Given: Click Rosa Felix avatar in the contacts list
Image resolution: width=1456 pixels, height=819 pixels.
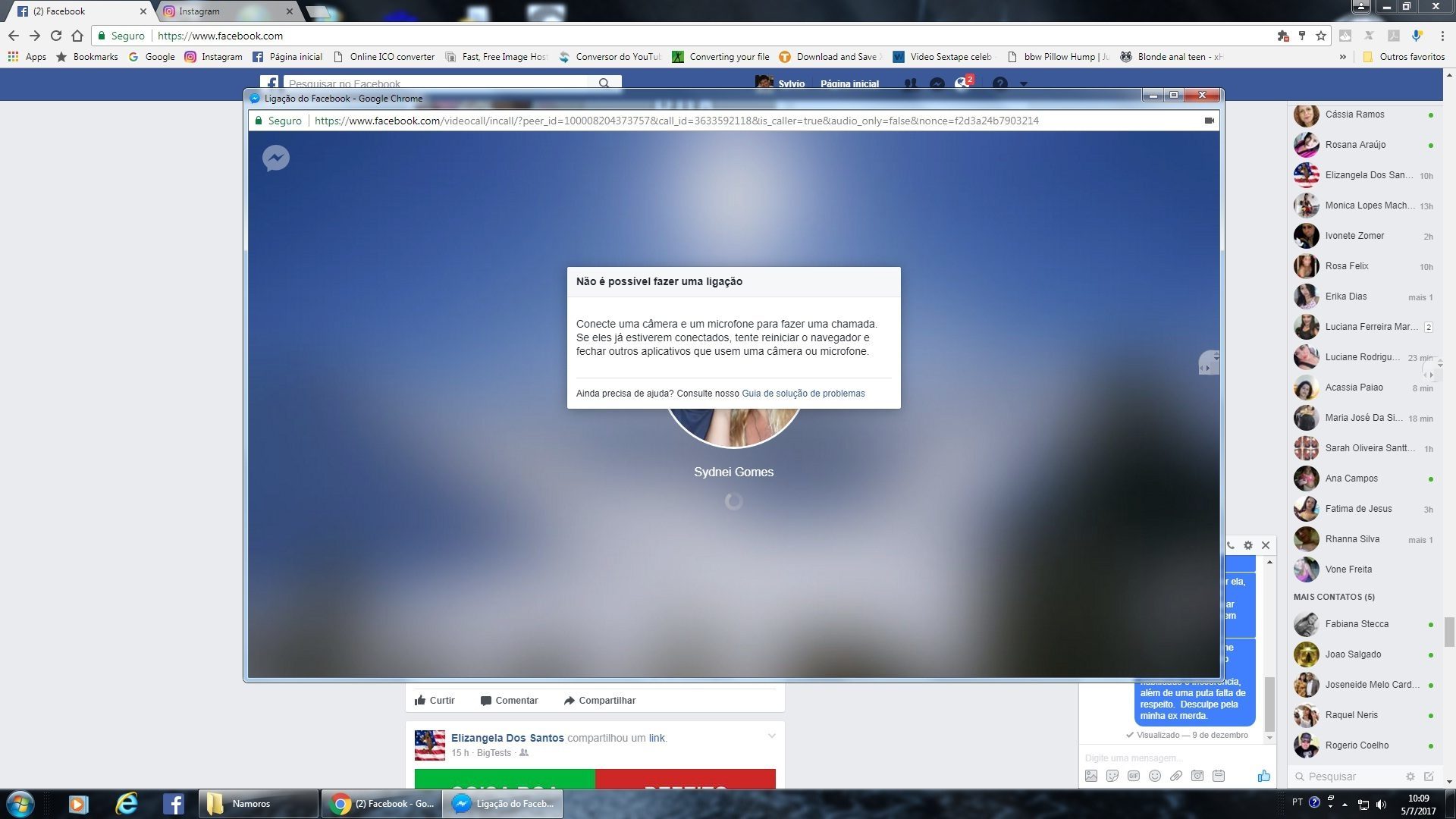Looking at the screenshot, I should (1306, 266).
